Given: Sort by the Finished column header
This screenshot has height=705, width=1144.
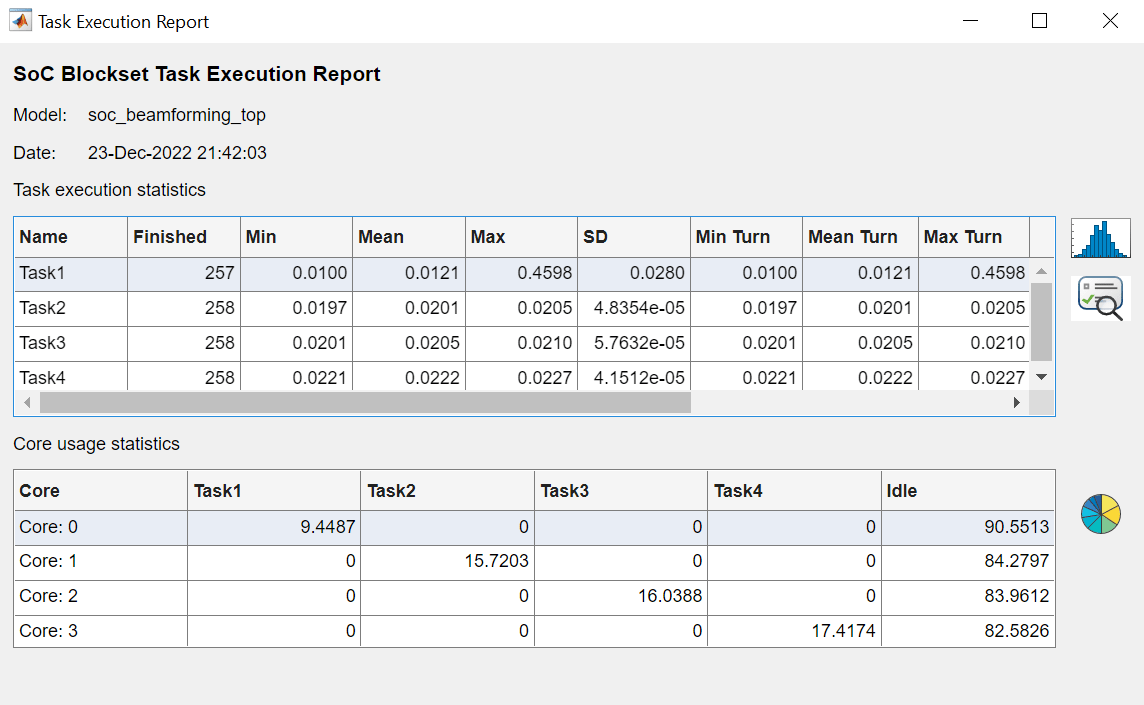Looking at the screenshot, I should (183, 237).
